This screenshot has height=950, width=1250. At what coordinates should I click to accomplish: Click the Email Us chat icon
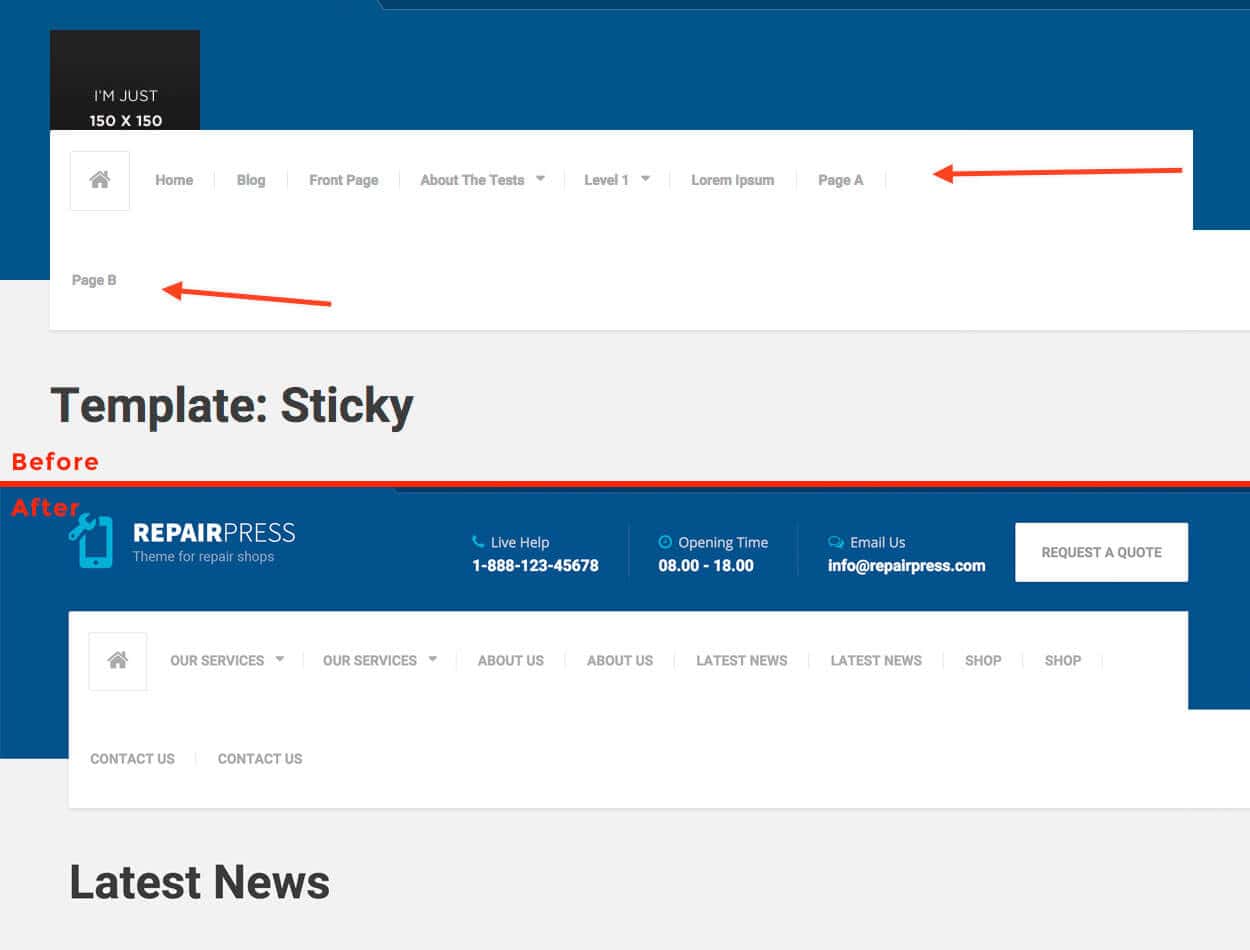point(836,542)
